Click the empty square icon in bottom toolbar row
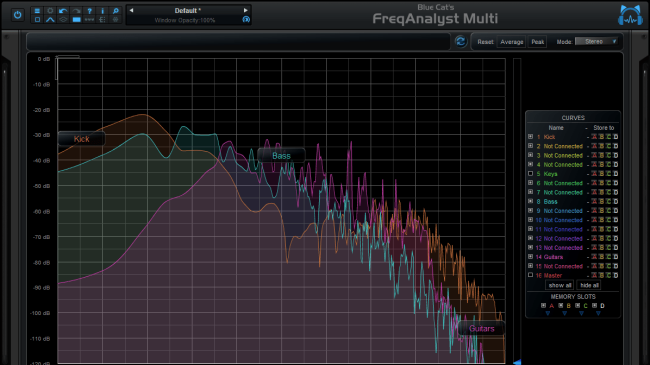The width and height of the screenshot is (650, 365). (37, 19)
